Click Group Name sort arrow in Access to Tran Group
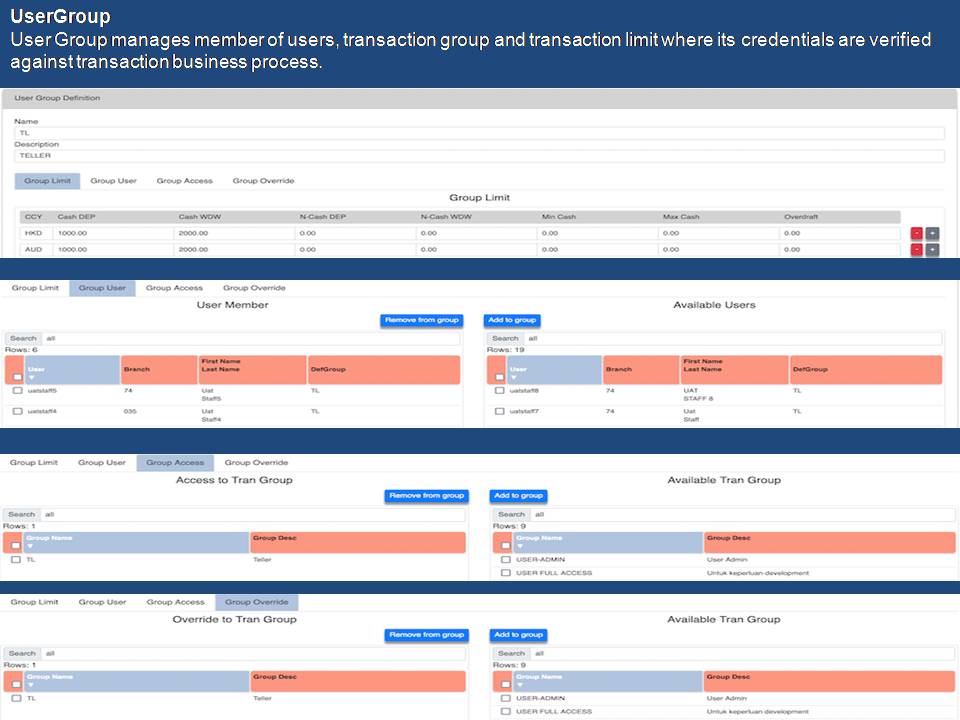 pyautogui.click(x=30, y=546)
